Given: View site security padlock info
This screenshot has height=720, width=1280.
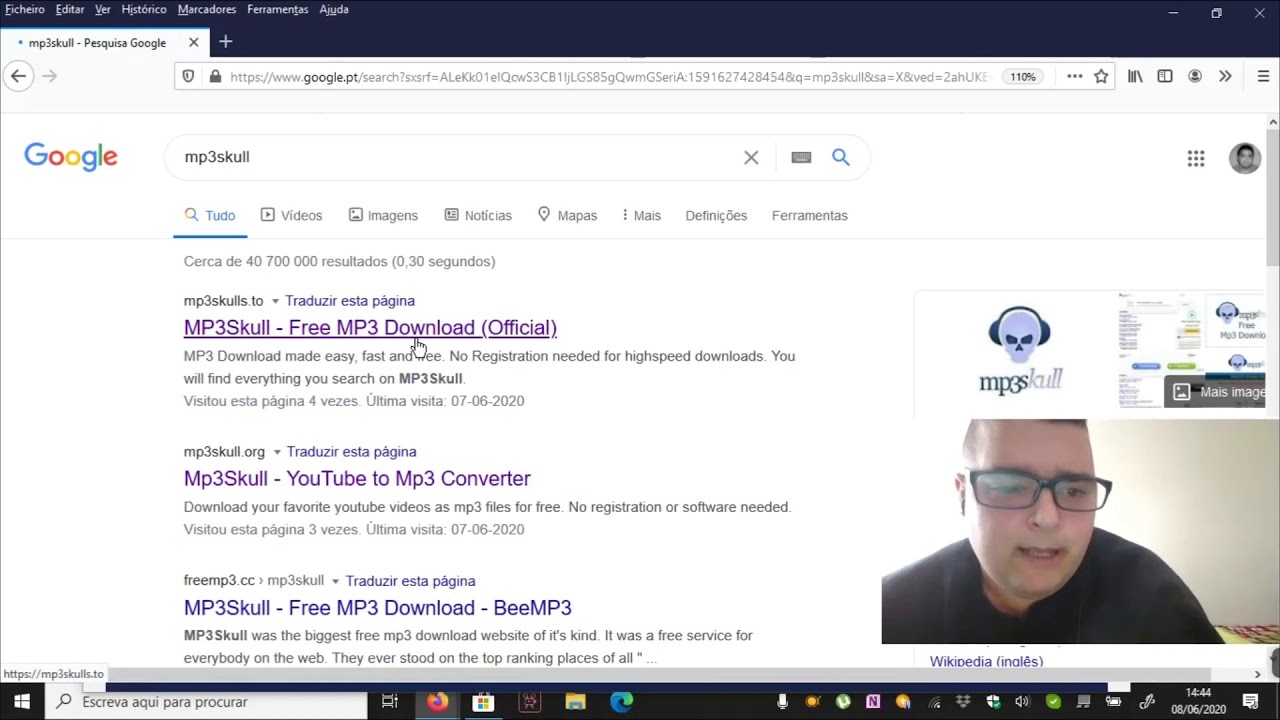Looking at the screenshot, I should pyautogui.click(x=214, y=76).
